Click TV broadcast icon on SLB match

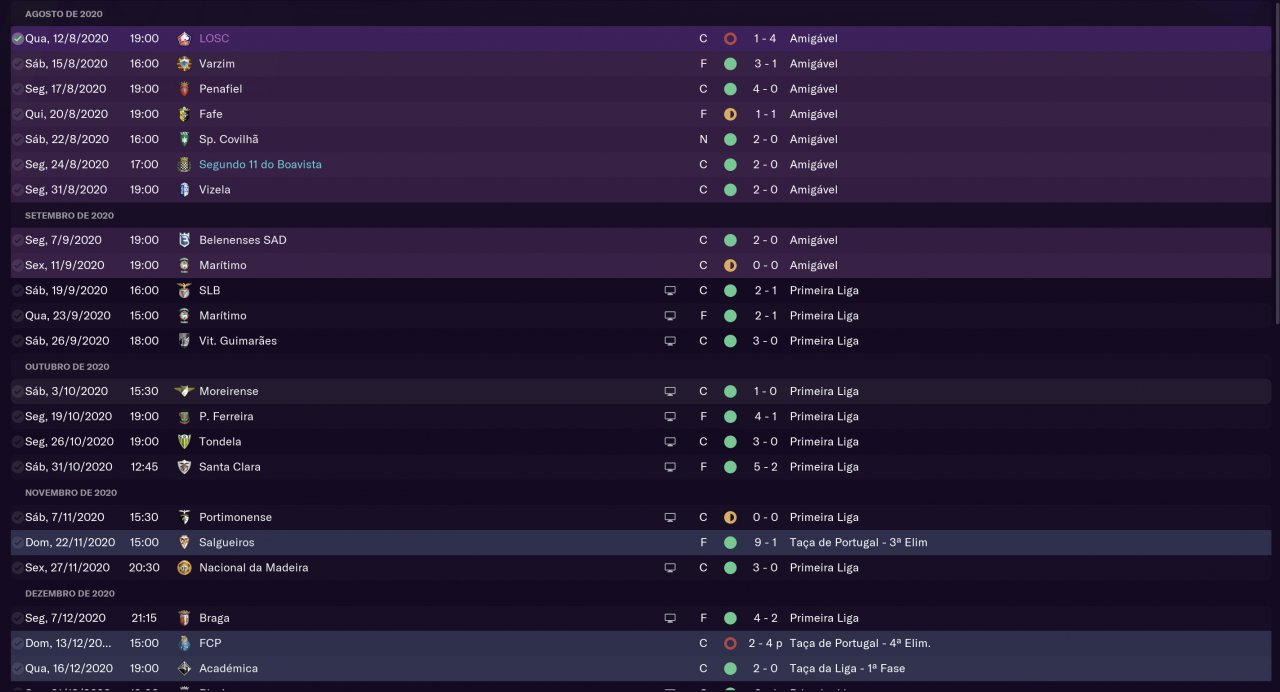click(670, 291)
